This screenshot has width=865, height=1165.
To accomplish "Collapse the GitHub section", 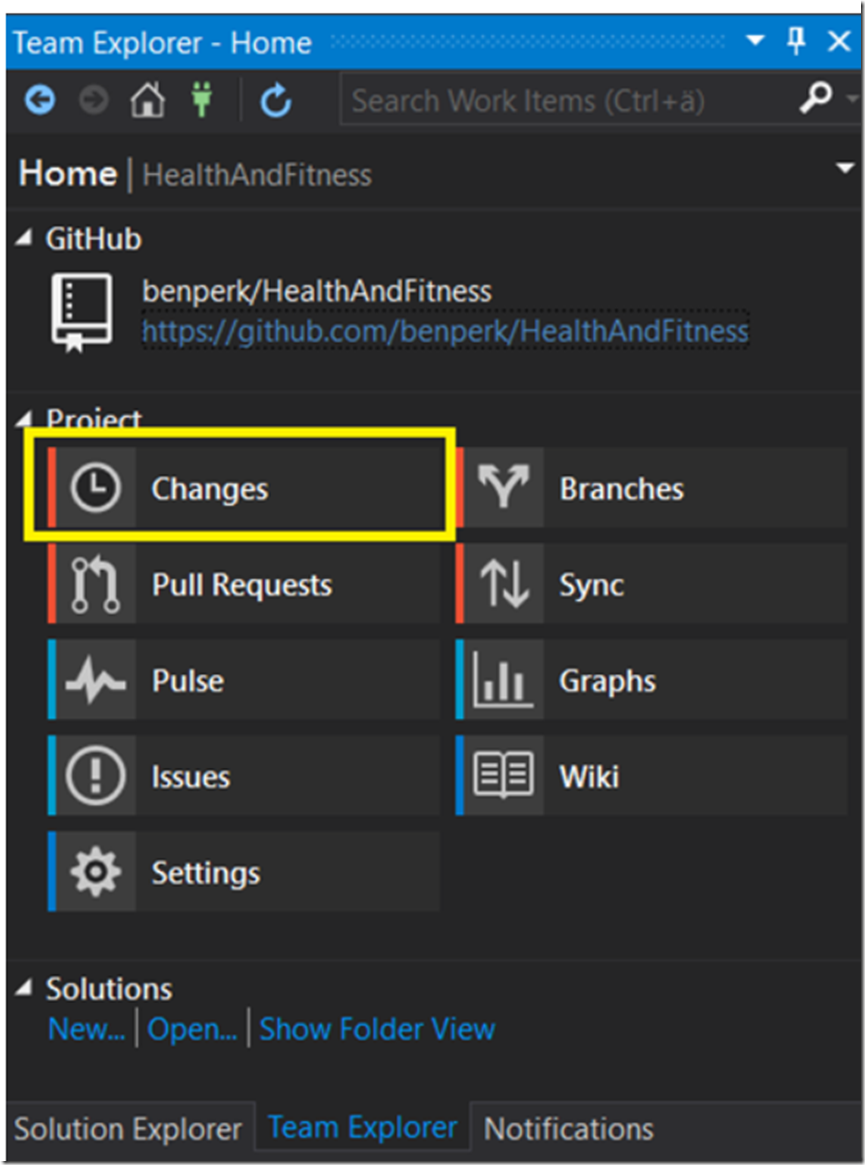I will click(25, 240).
